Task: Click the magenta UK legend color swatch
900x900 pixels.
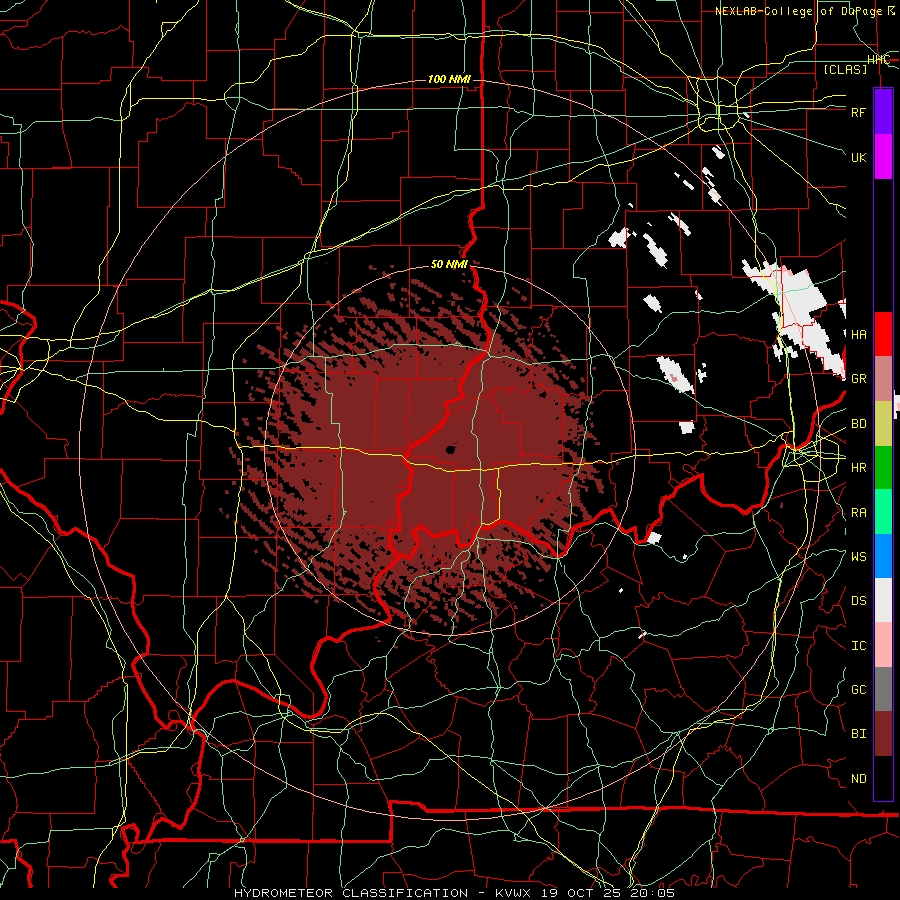Action: [x=883, y=156]
